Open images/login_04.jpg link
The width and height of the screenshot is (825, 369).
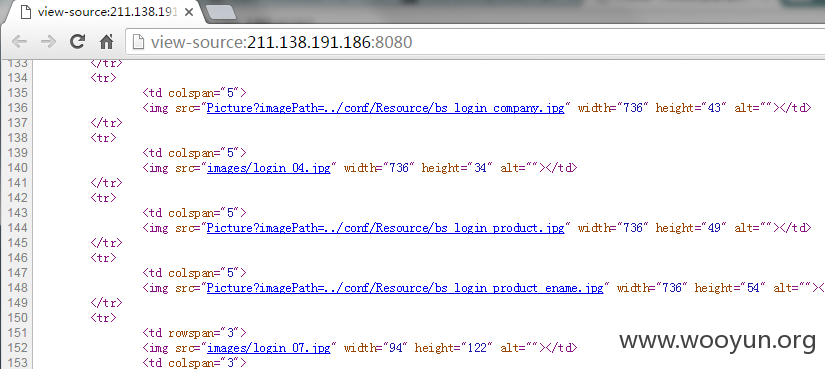pyautogui.click(x=269, y=168)
